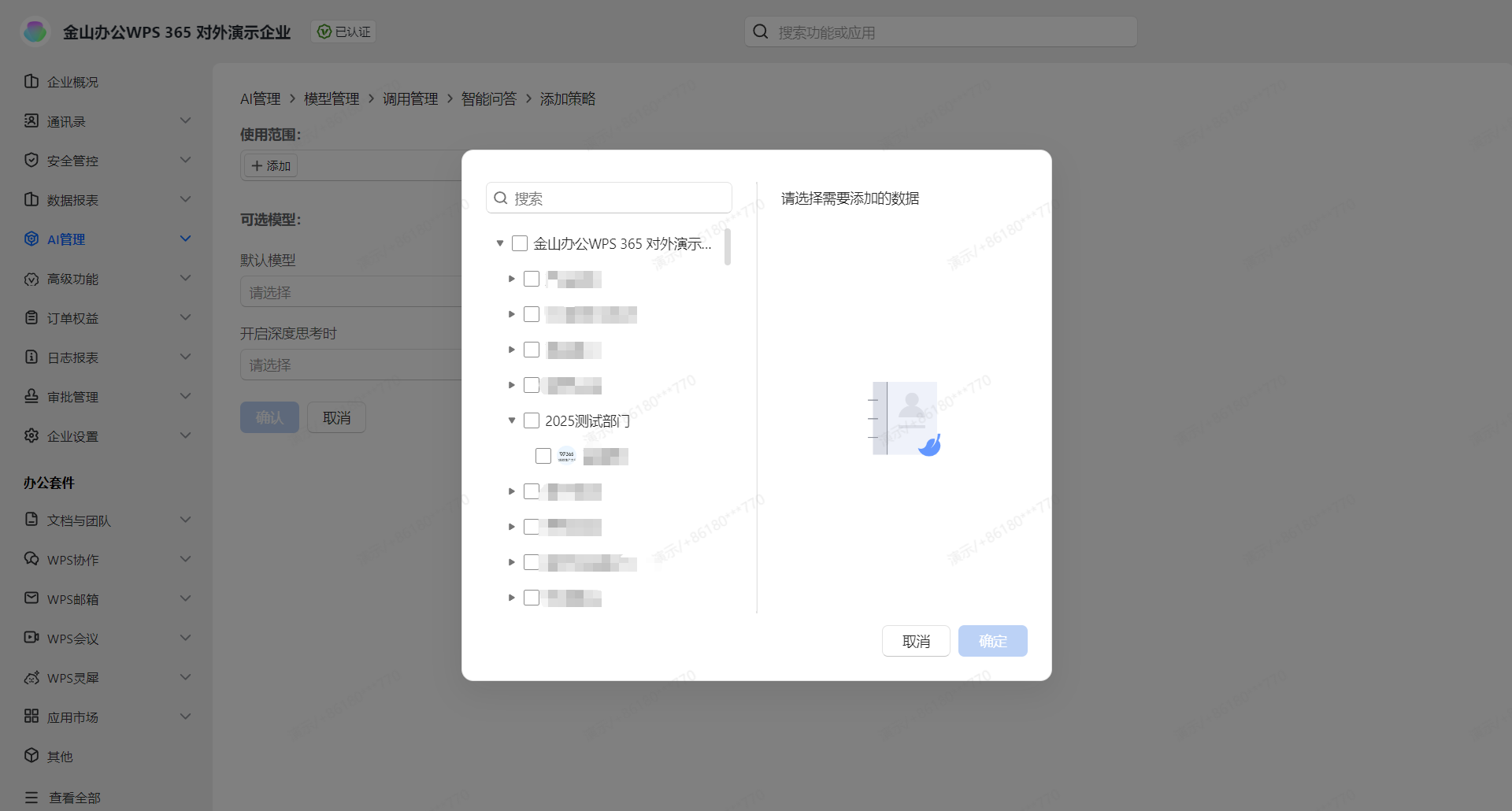The image size is (1512, 811).
Task: Click the WPS协作 chat icon
Action: click(31, 559)
